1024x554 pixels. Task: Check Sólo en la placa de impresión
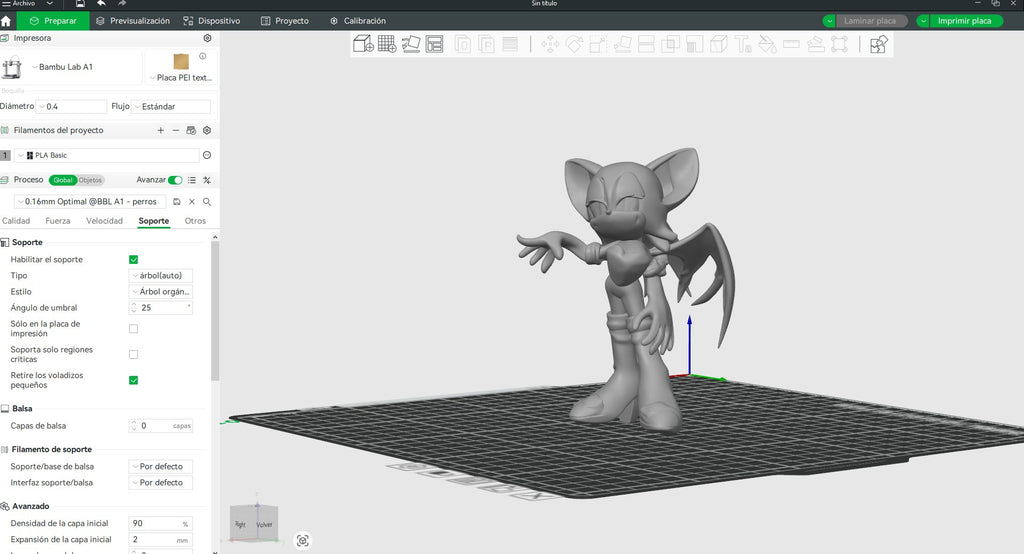pos(133,329)
